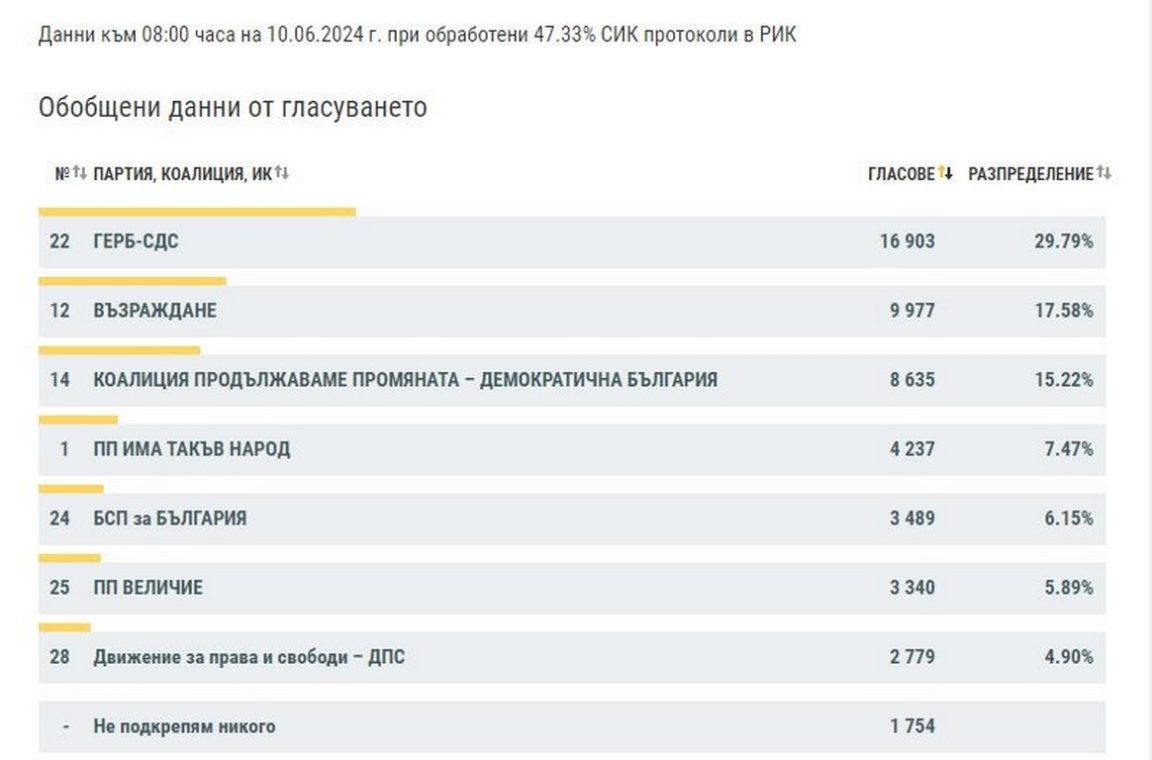Screen dimensions: 1152x760
Task: Click the ПАРТИЯ, КОАЛИЦИЯ, ИК header label
Action: pos(182,174)
